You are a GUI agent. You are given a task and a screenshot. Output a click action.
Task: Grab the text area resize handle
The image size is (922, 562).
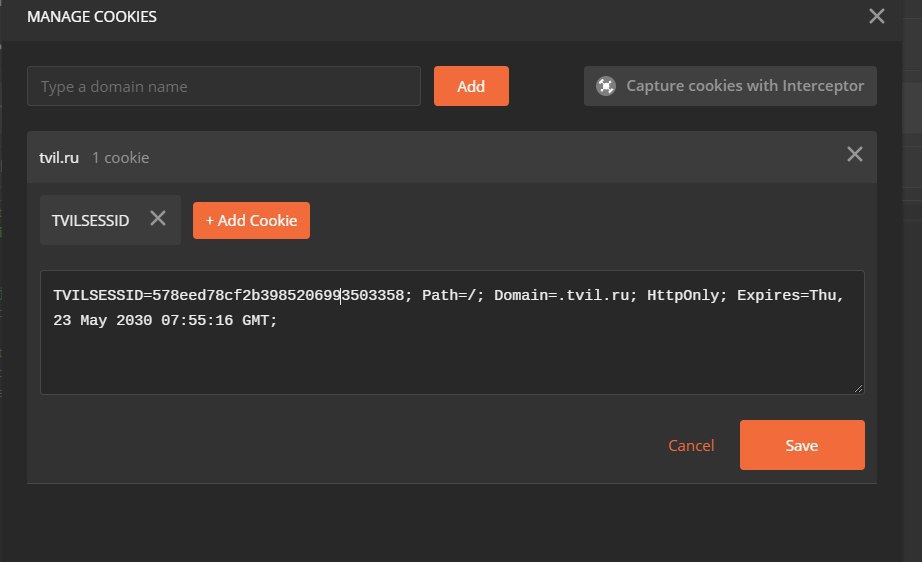pos(858,388)
